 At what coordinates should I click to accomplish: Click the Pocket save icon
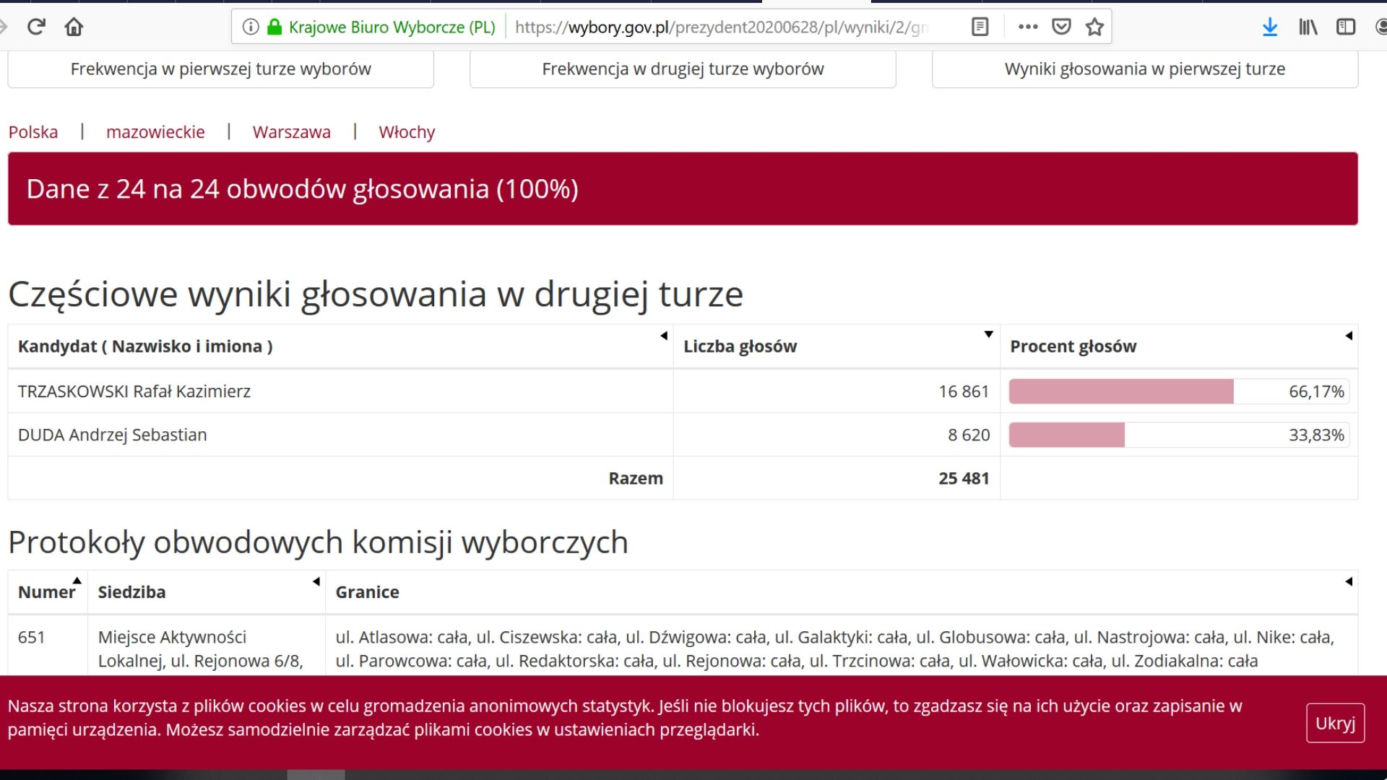coord(1061,27)
